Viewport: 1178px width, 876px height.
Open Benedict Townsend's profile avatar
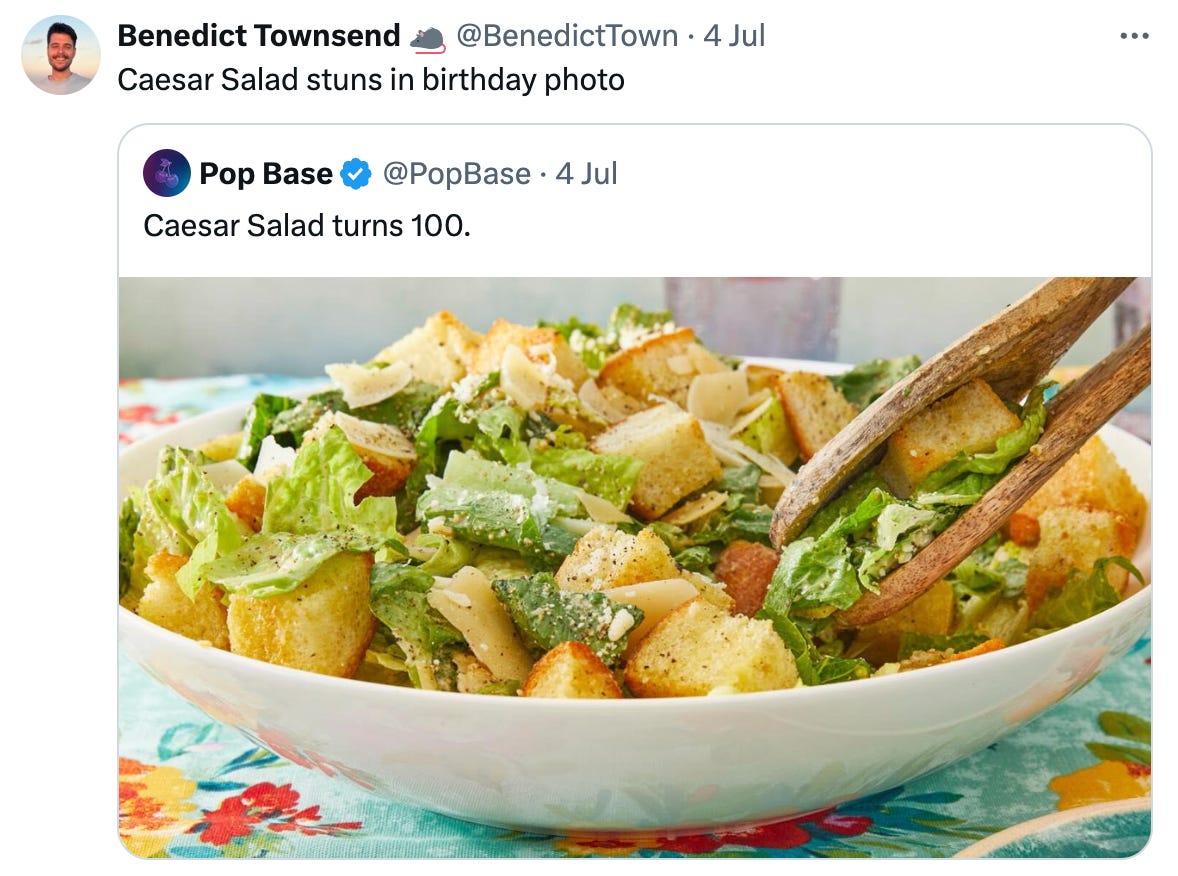tap(61, 55)
